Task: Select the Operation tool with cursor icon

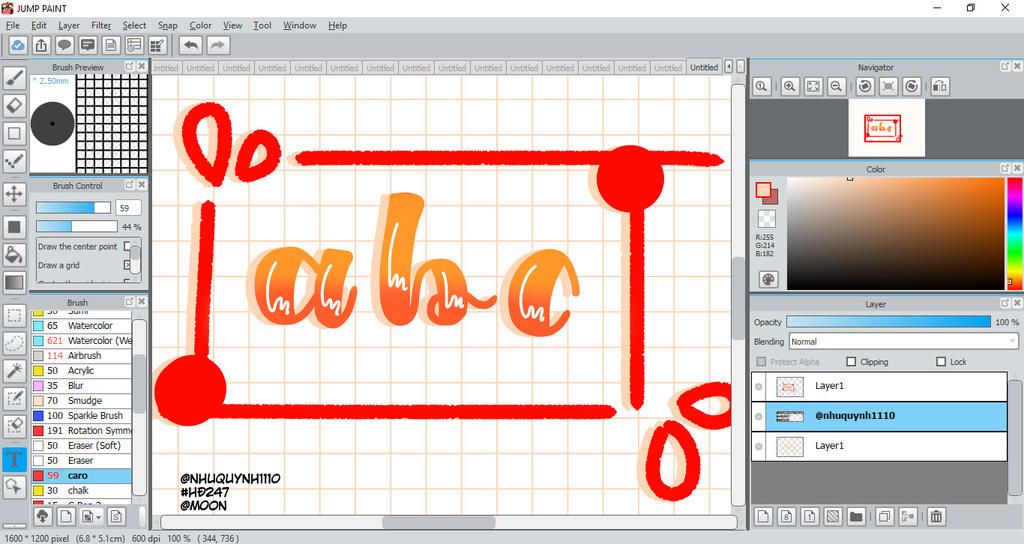Action: point(14,487)
